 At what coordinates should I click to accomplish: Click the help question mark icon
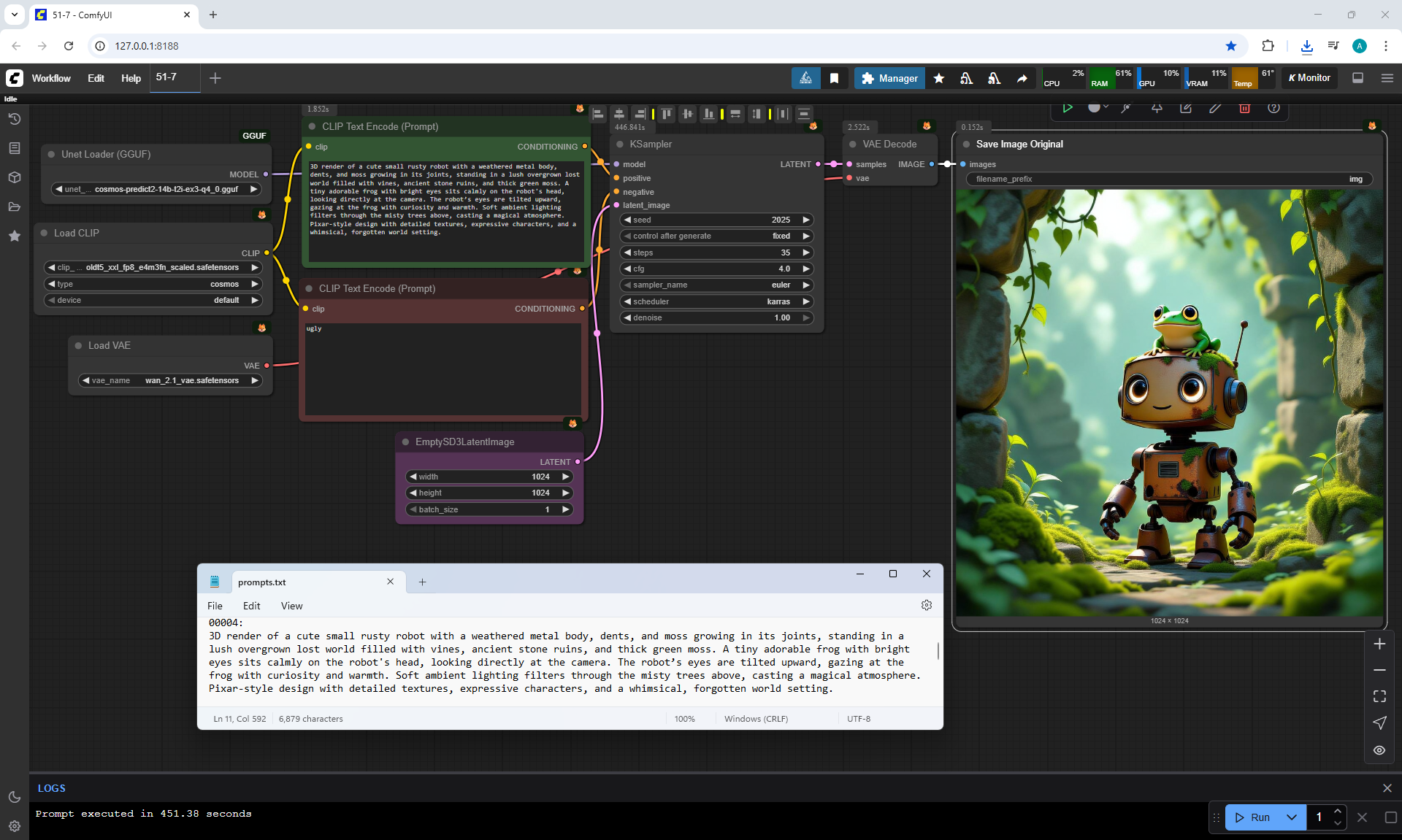1273,108
